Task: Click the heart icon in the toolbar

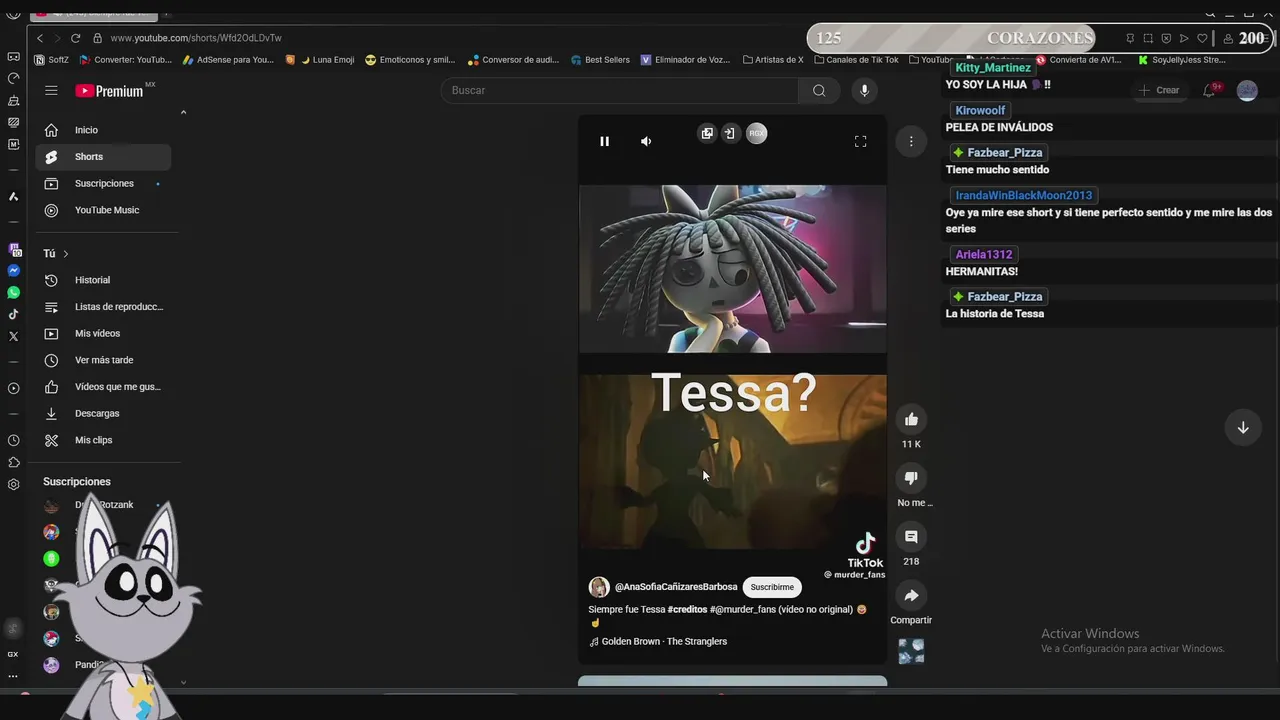Action: 1202,38
